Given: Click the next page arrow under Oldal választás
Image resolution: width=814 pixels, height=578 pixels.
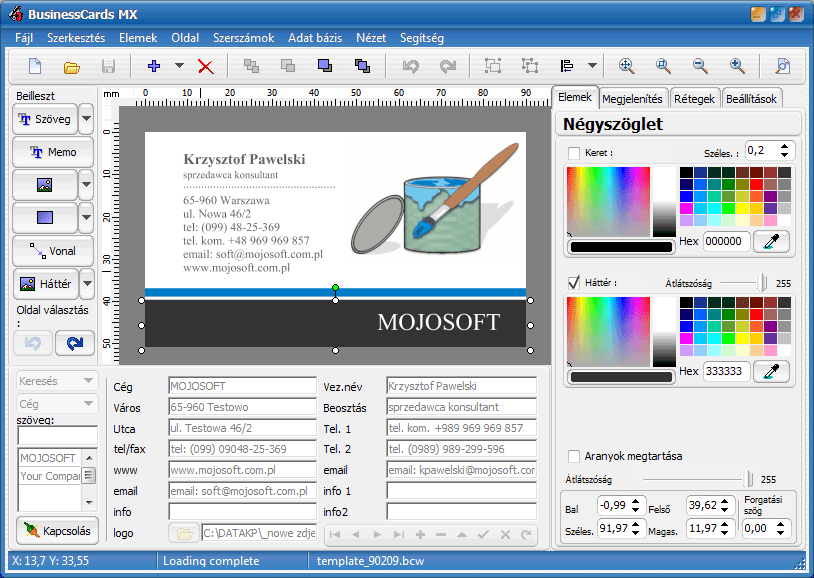Looking at the screenshot, I should tap(75, 343).
